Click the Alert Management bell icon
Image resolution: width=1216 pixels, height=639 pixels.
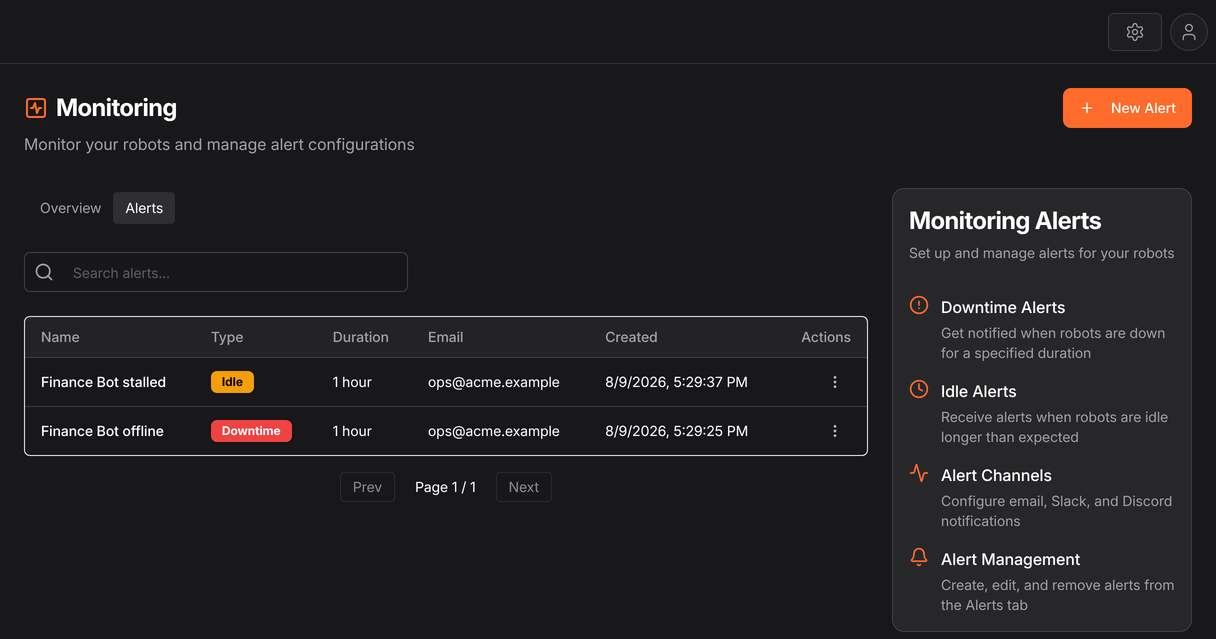(919, 557)
